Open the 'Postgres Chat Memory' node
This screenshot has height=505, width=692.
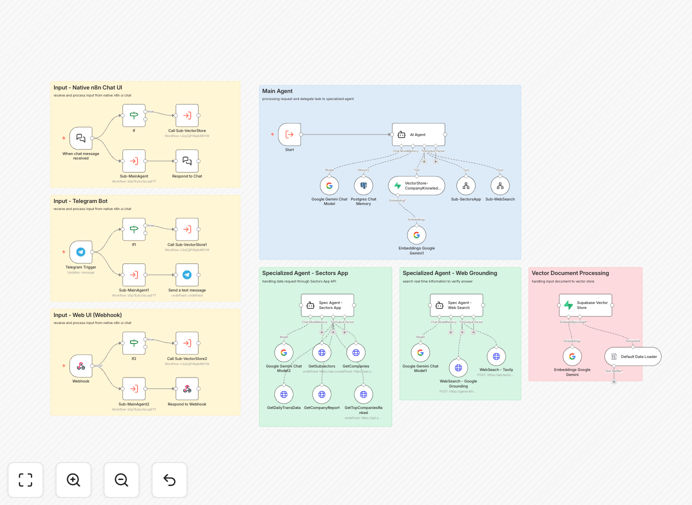363,186
